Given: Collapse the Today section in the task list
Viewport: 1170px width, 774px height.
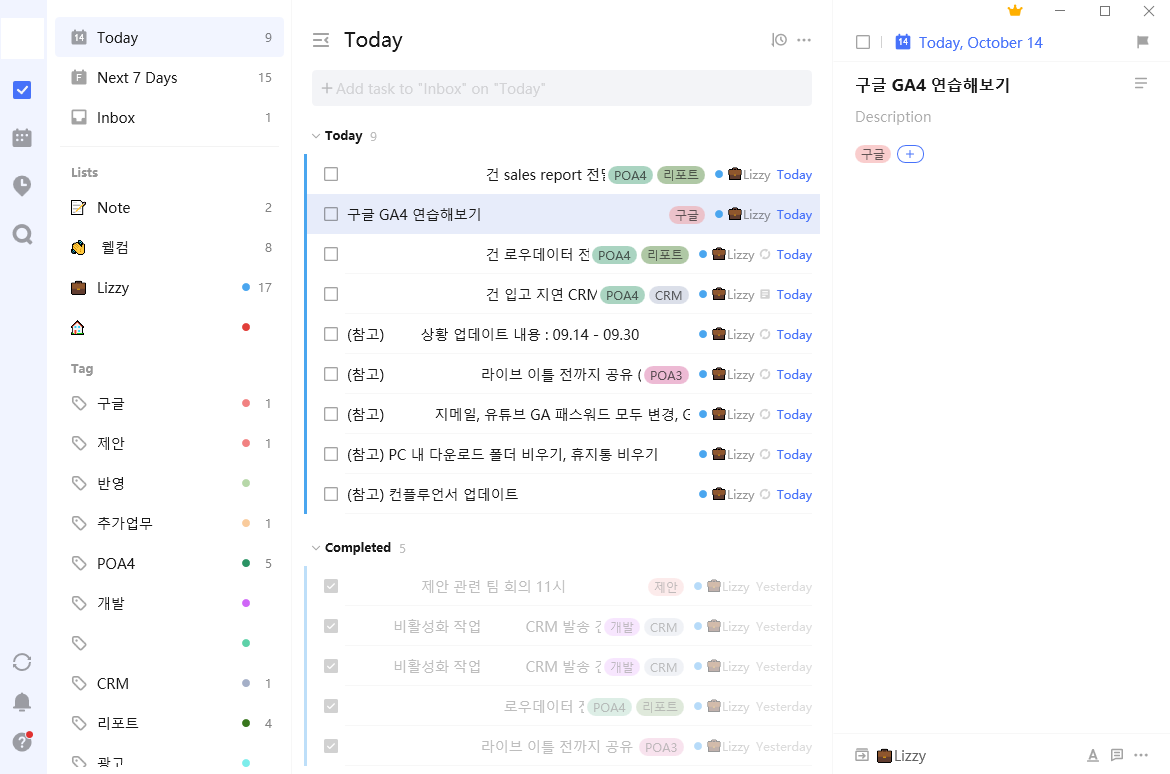Looking at the screenshot, I should (x=316, y=135).
